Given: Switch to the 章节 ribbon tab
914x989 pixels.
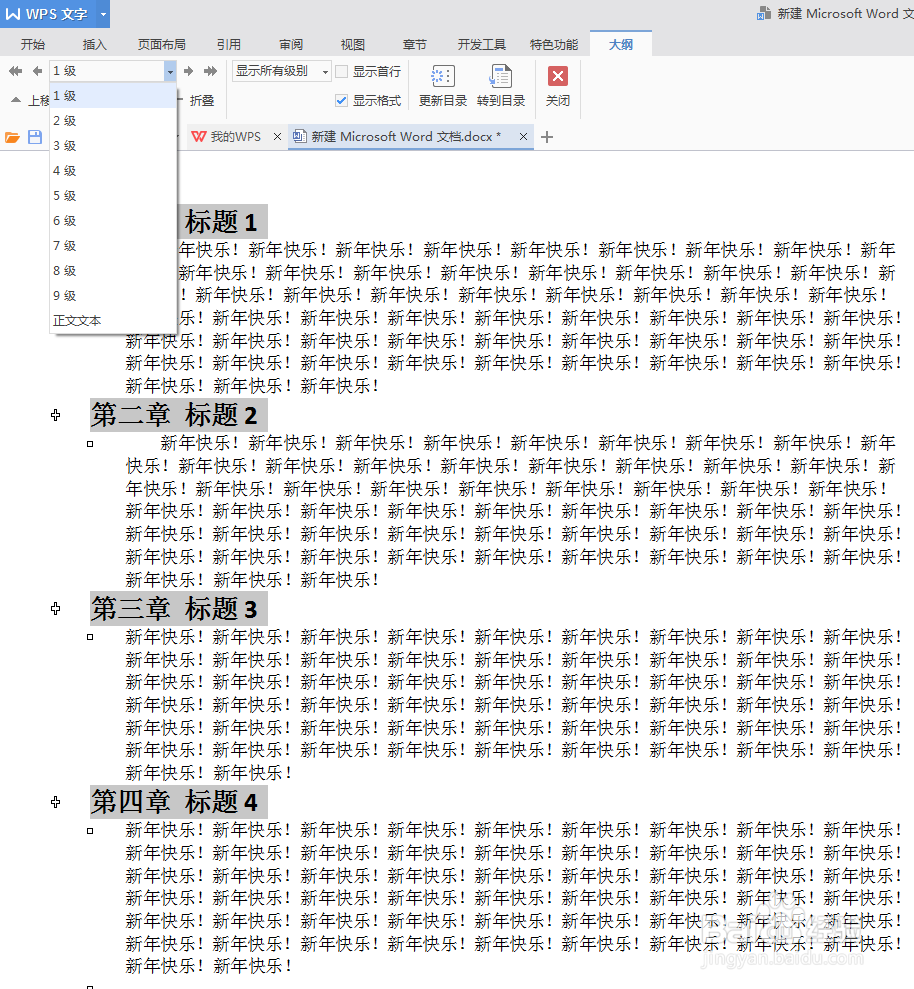Looking at the screenshot, I should [x=414, y=45].
